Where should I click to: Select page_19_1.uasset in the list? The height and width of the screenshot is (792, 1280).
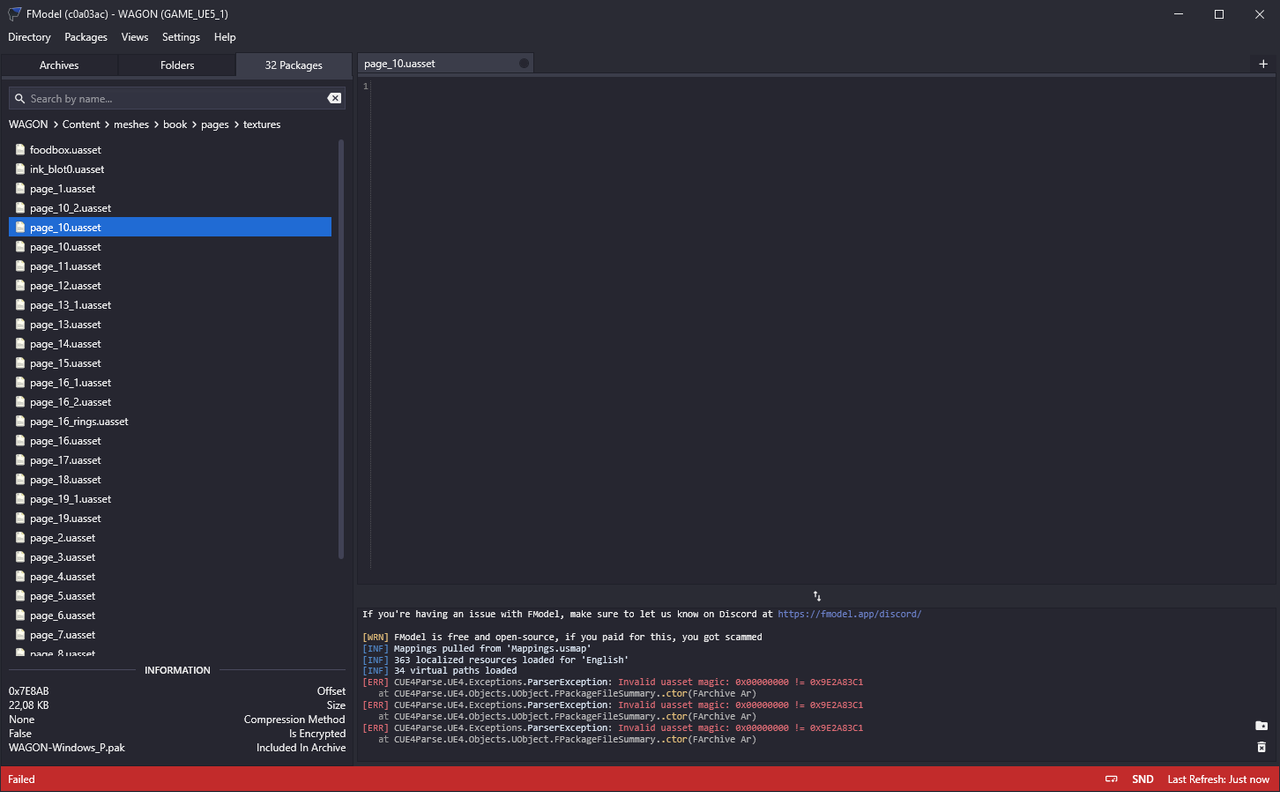(170, 499)
